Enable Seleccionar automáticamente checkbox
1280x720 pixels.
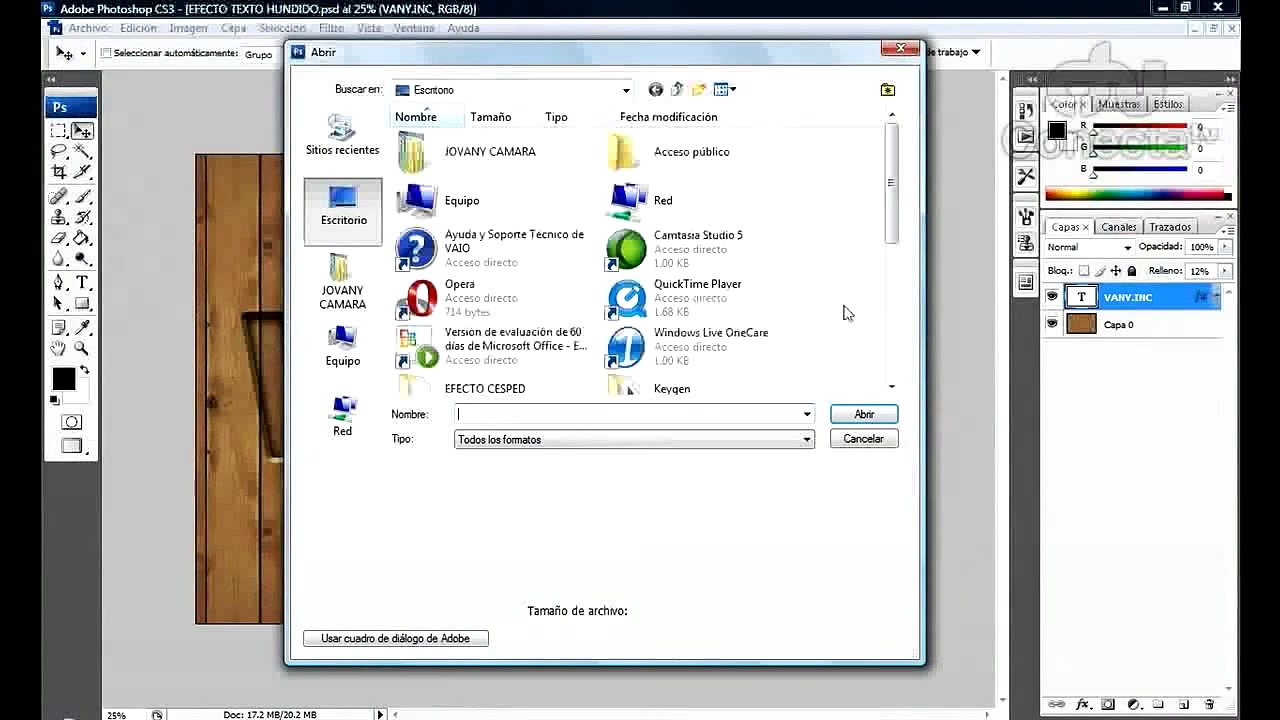coord(106,53)
